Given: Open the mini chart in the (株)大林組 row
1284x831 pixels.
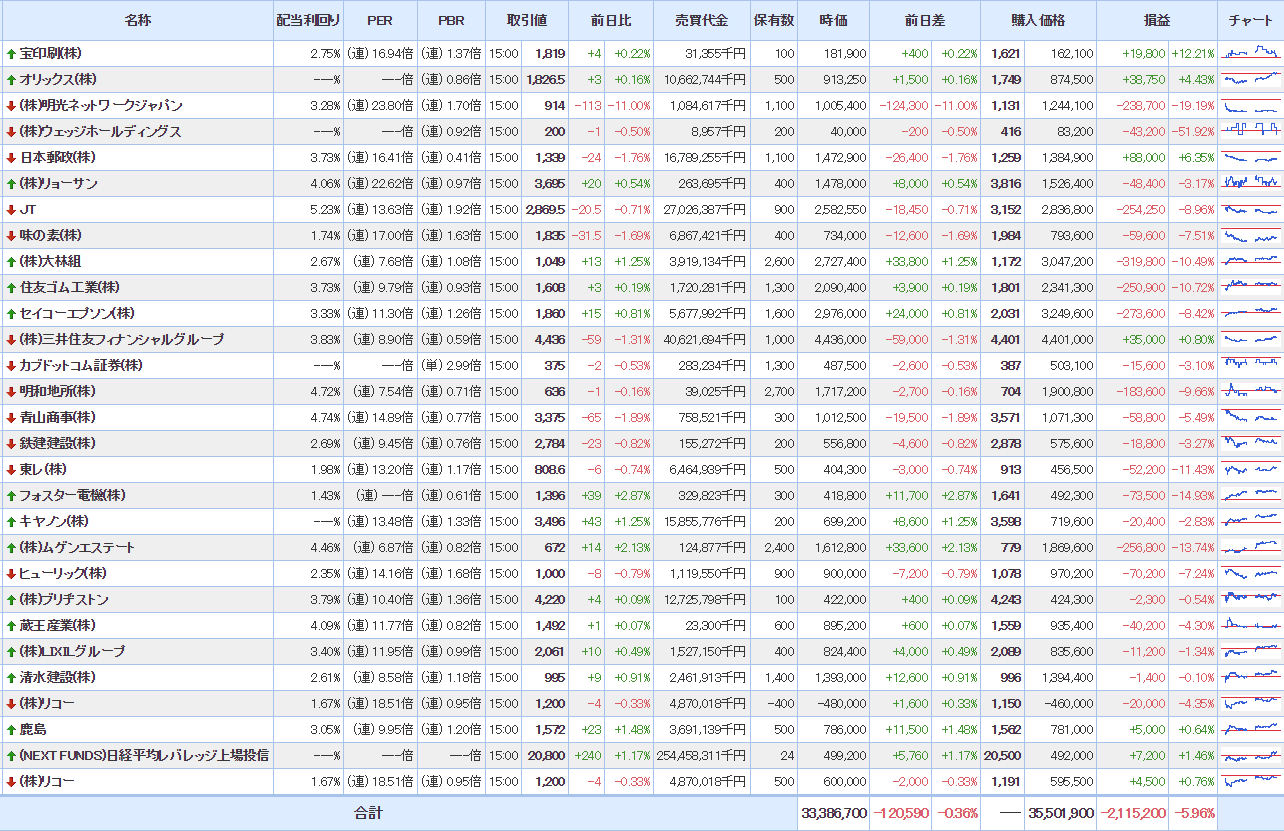Looking at the screenshot, I should (1251, 261).
